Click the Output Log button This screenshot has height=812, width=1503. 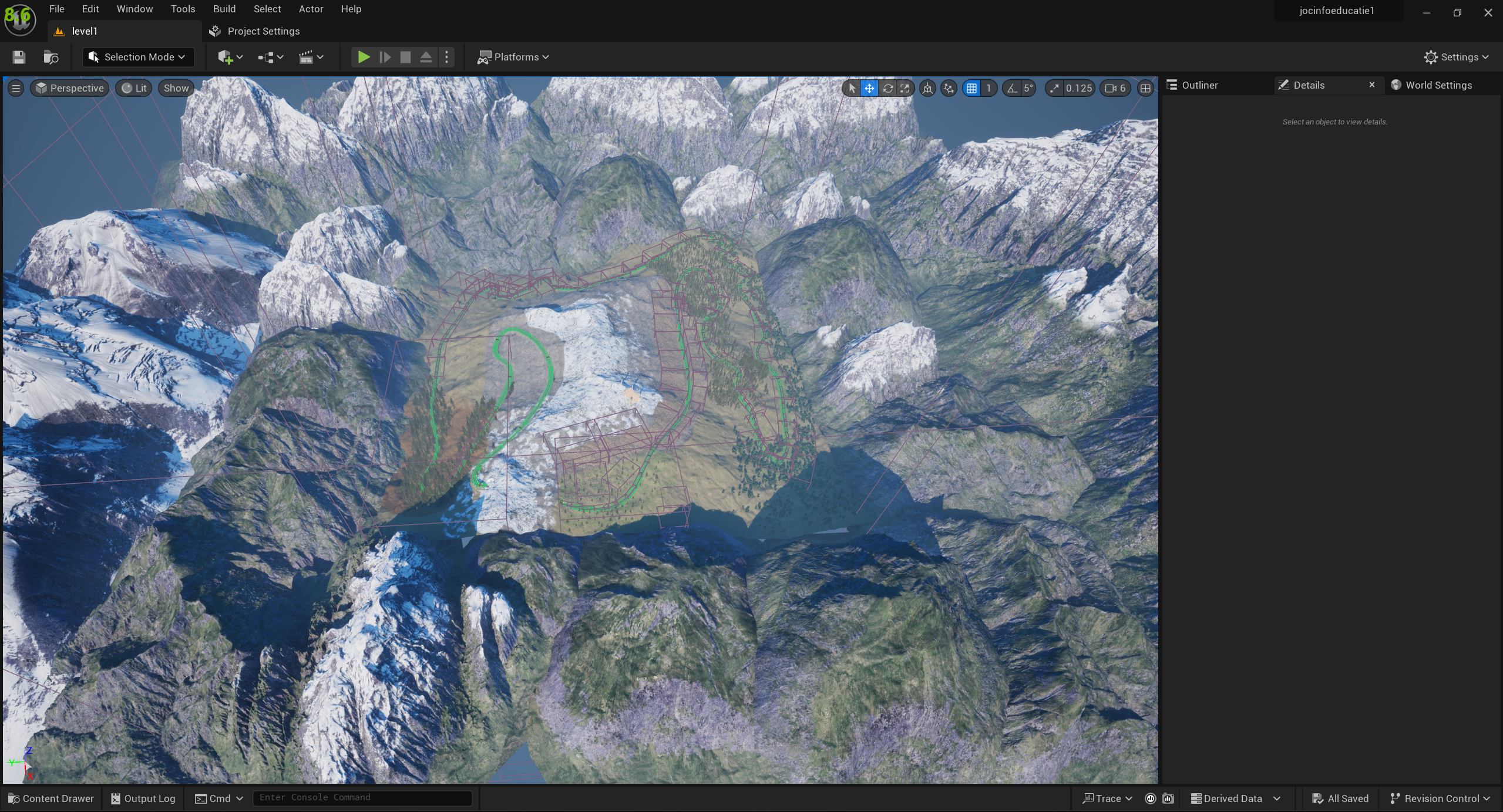[x=143, y=798]
